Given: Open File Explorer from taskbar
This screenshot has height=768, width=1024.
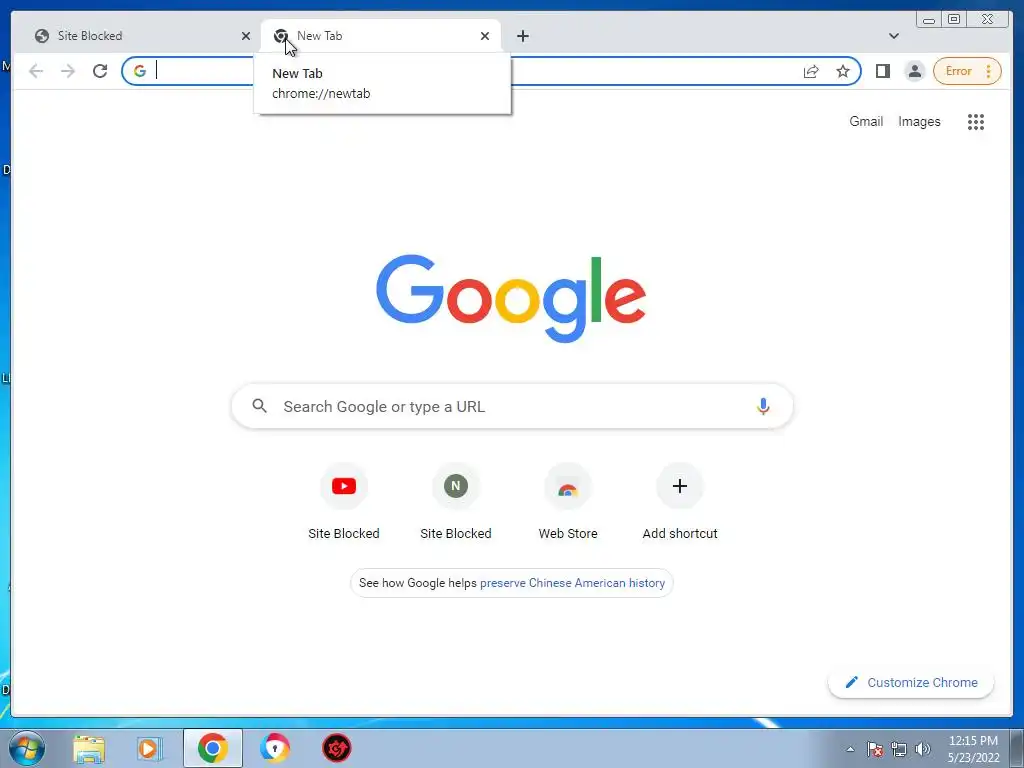Looking at the screenshot, I should click(89, 748).
